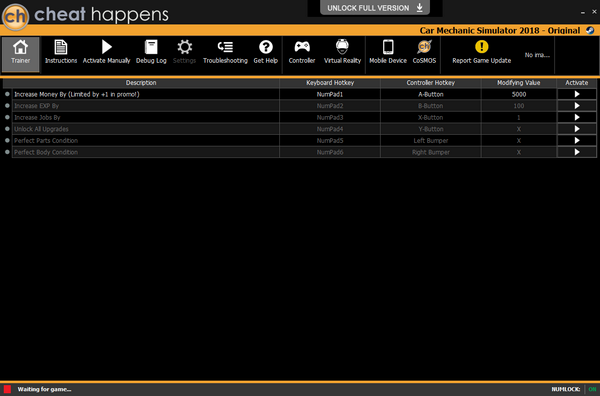Open the Mobile Device options
This screenshot has width=600, height=396.
pyautogui.click(x=388, y=52)
